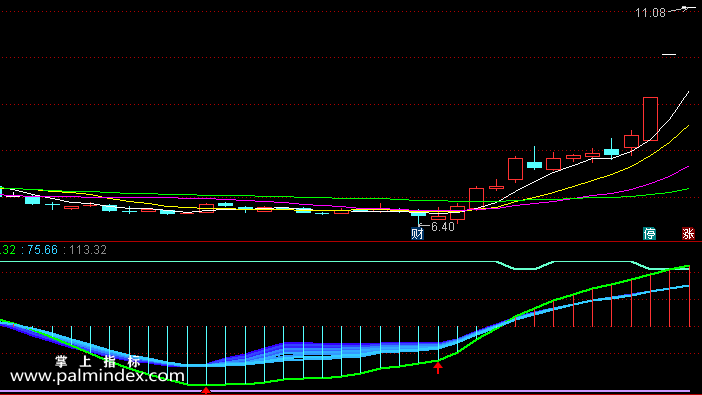
Task: Click the rightmost red indicator bar
Action: [x=689, y=296]
